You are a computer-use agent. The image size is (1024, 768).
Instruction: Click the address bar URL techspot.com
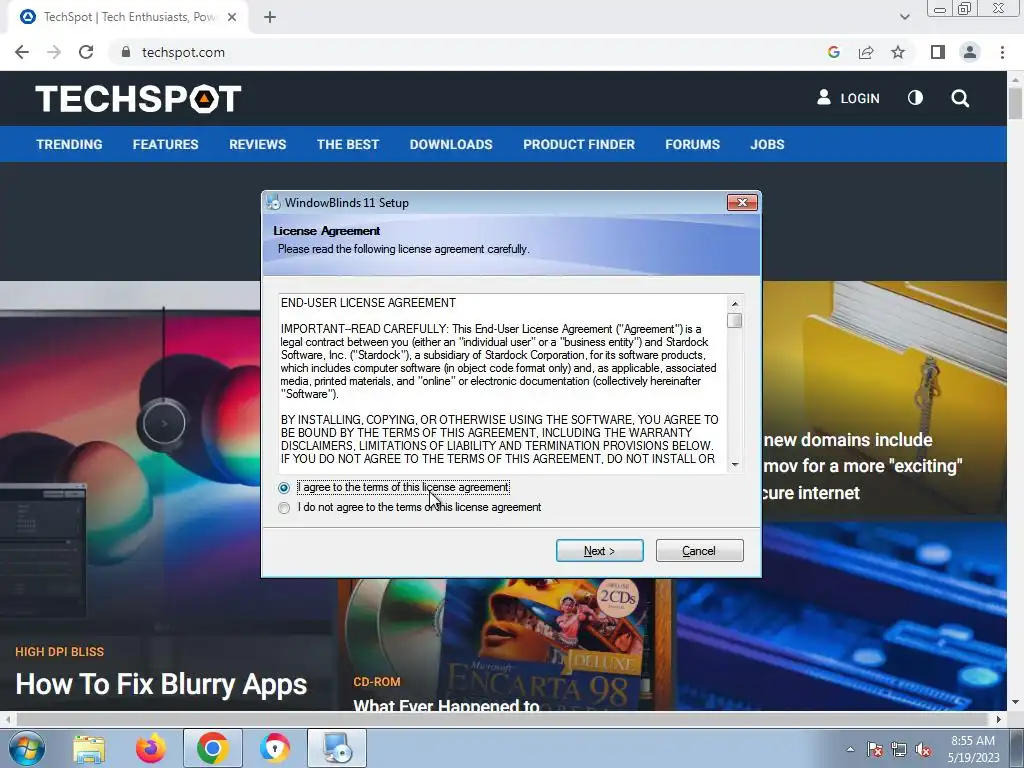click(184, 52)
